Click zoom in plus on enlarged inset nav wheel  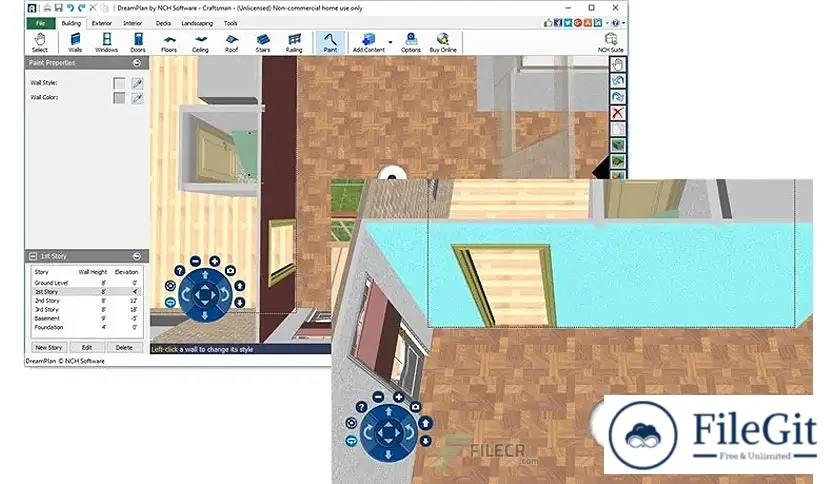398,397
